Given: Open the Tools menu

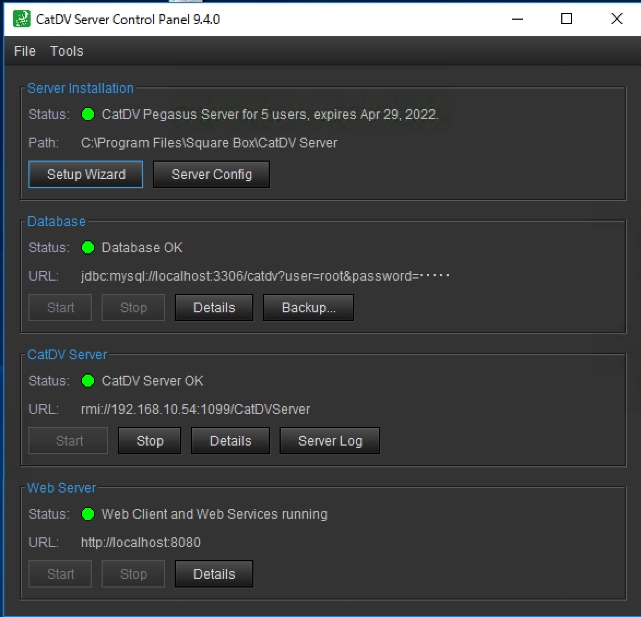Looking at the screenshot, I should [67, 51].
